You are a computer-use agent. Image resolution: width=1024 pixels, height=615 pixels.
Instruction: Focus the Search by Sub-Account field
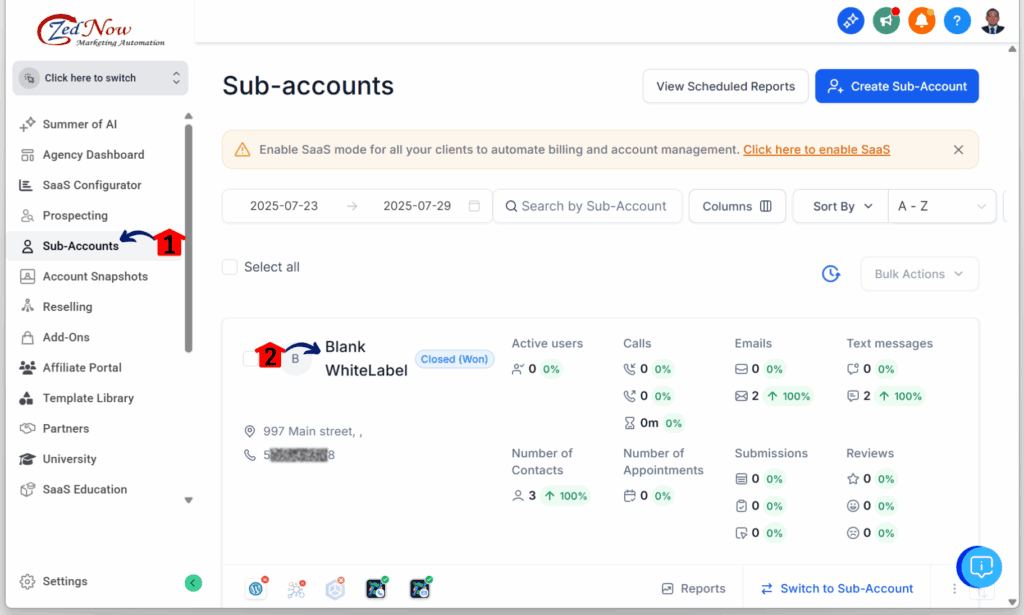click(587, 206)
